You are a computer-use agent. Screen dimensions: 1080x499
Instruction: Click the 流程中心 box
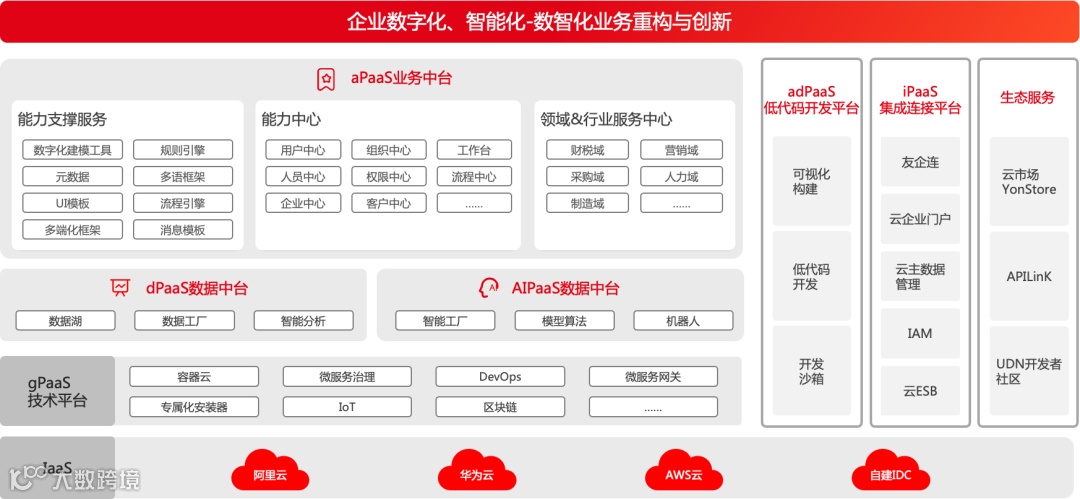[x=474, y=176]
